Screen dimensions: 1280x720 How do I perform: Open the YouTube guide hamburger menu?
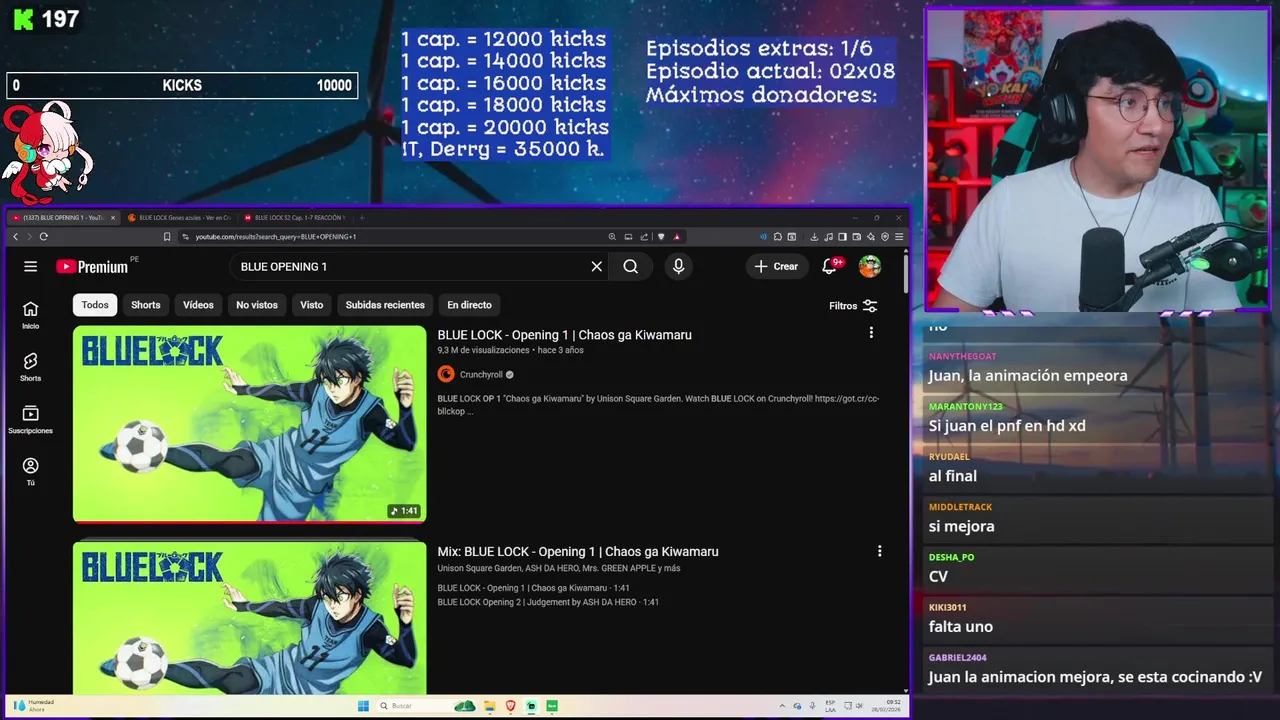pyautogui.click(x=31, y=266)
